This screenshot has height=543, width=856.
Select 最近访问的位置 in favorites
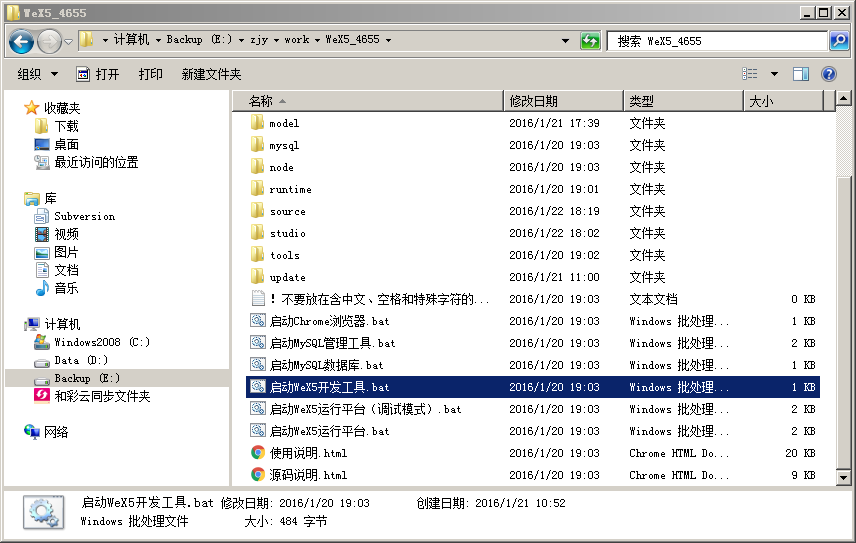click(86, 162)
